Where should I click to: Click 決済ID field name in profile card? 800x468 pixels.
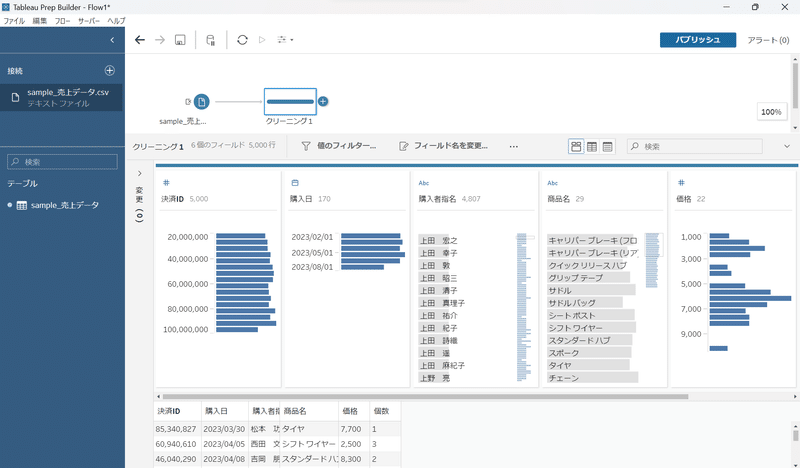click(172, 199)
